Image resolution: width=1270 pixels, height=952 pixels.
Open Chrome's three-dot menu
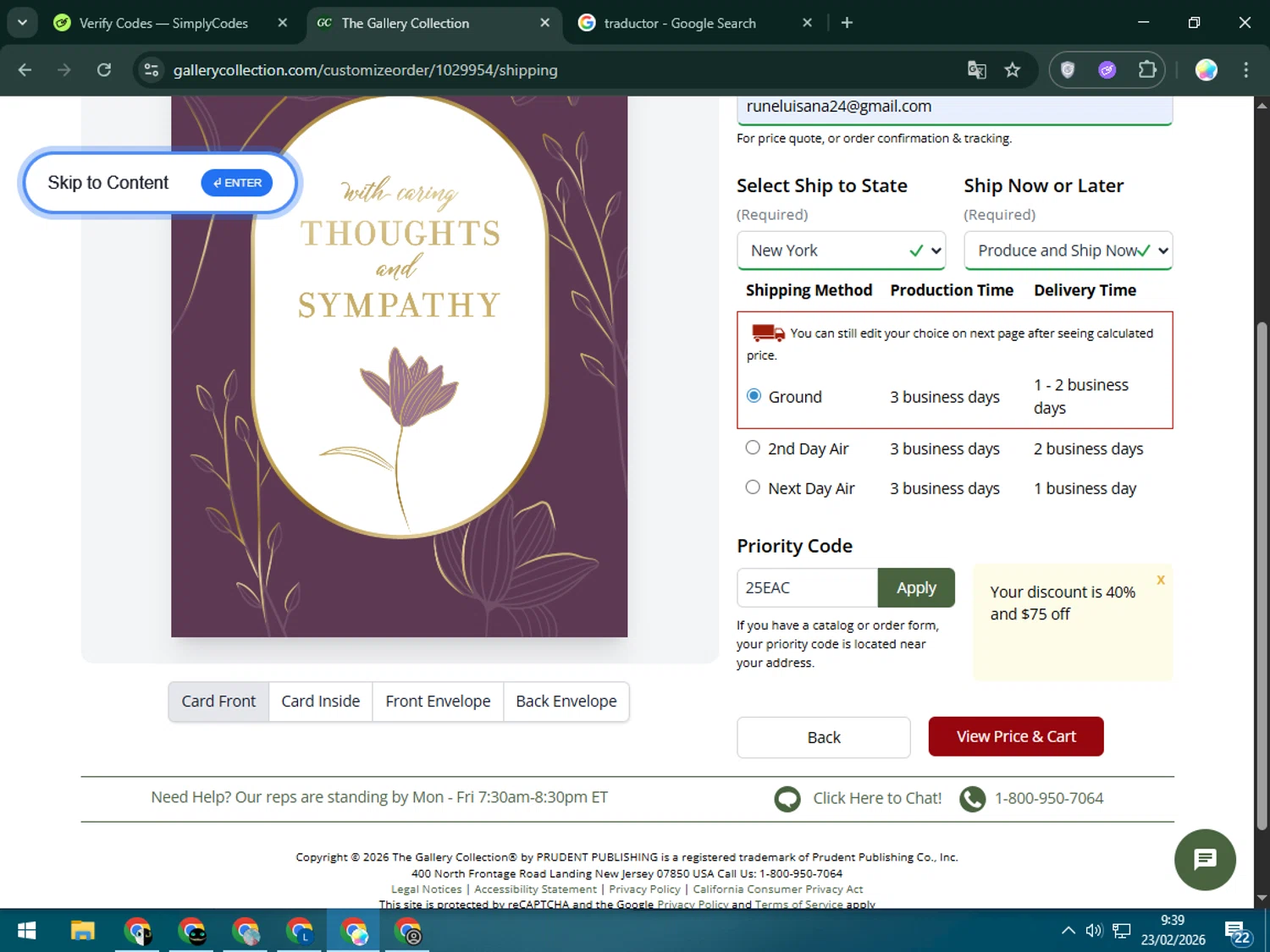click(1245, 70)
